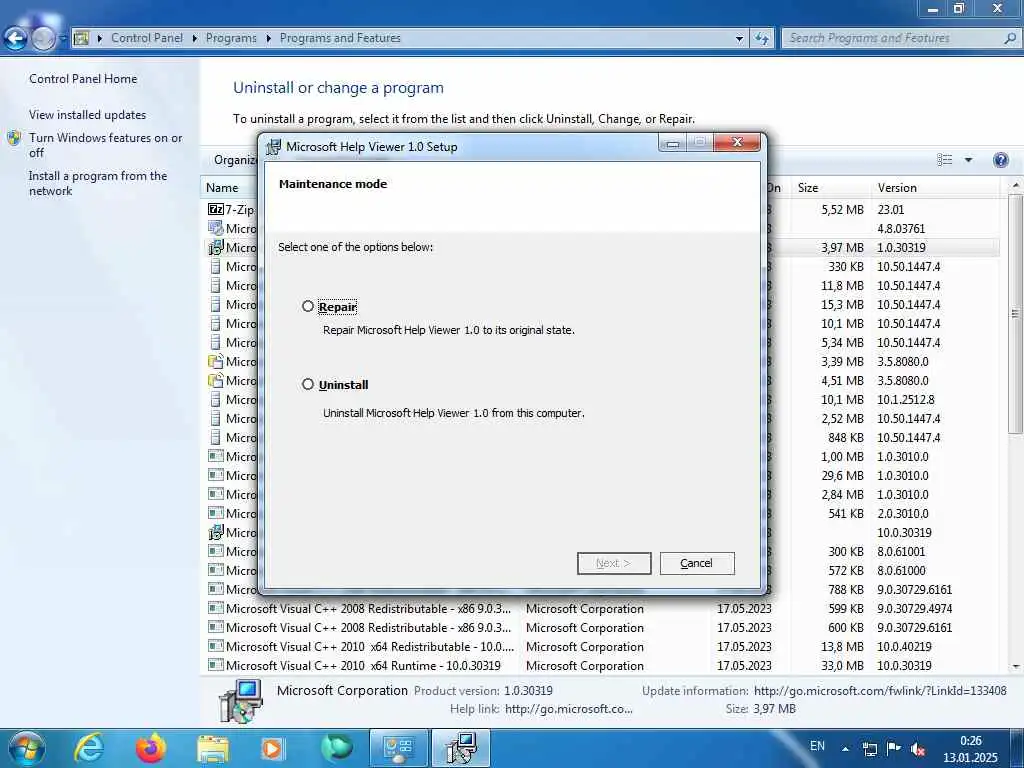Click the icon of version 10.0.30319 setup entry
The image size is (1024, 768).
[x=216, y=532]
